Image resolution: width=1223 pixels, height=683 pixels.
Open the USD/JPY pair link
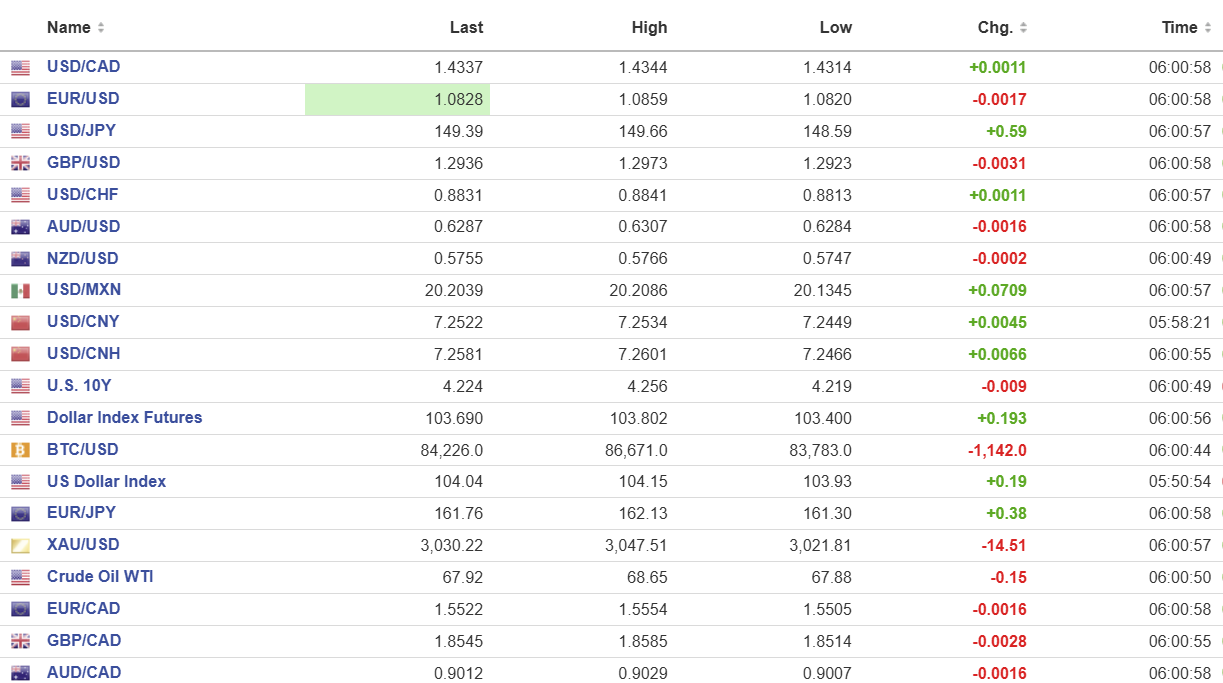coord(81,130)
